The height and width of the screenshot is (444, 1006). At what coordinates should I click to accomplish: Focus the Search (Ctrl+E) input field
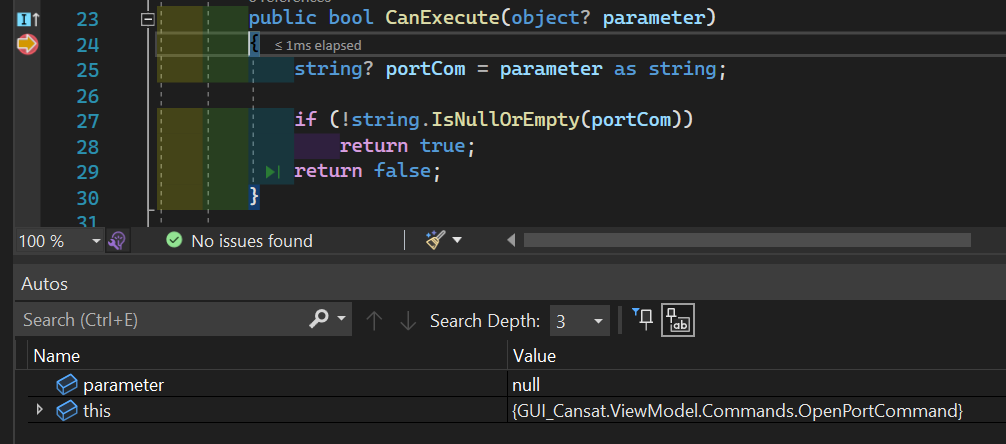pos(164,320)
